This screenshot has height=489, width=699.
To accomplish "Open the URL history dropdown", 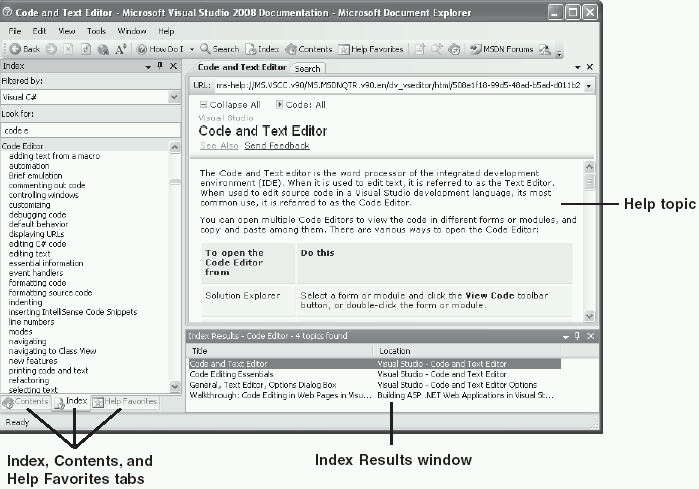I will [588, 86].
